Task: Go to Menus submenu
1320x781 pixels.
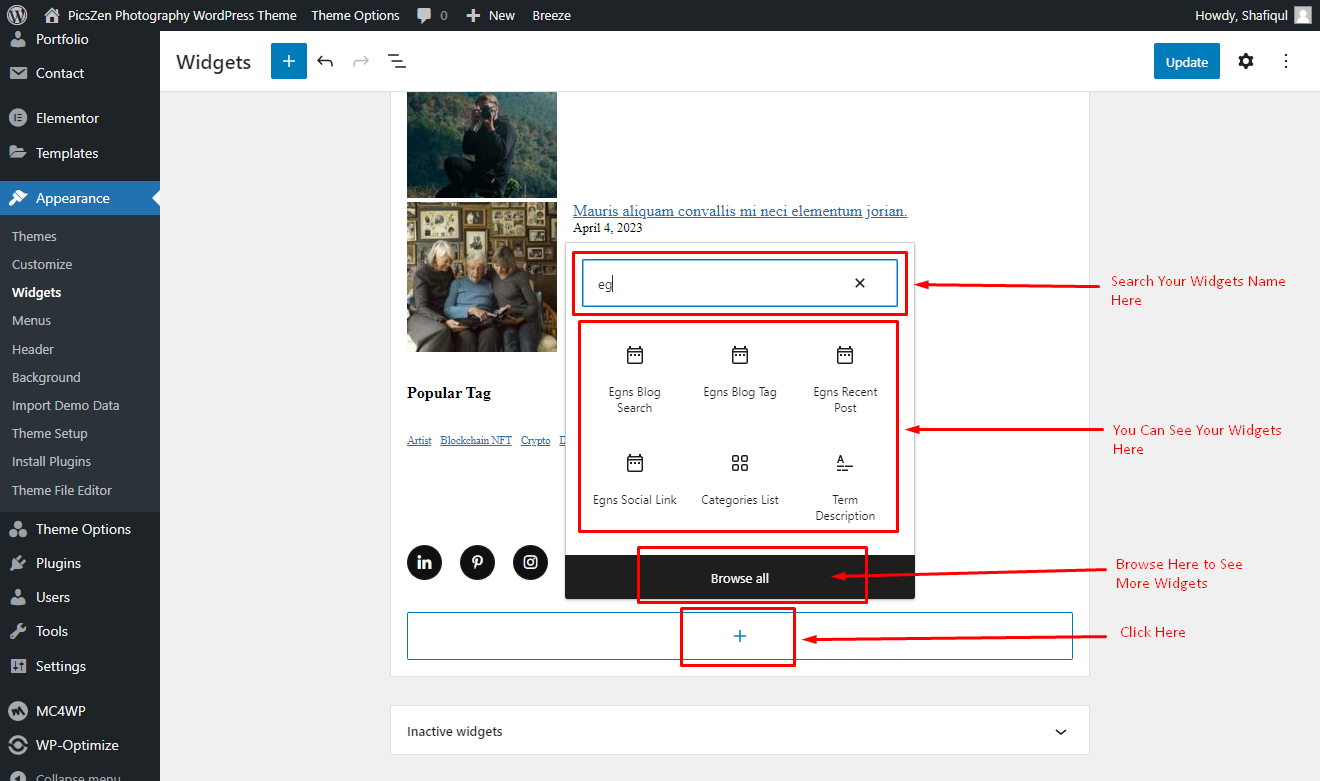Action: (31, 320)
